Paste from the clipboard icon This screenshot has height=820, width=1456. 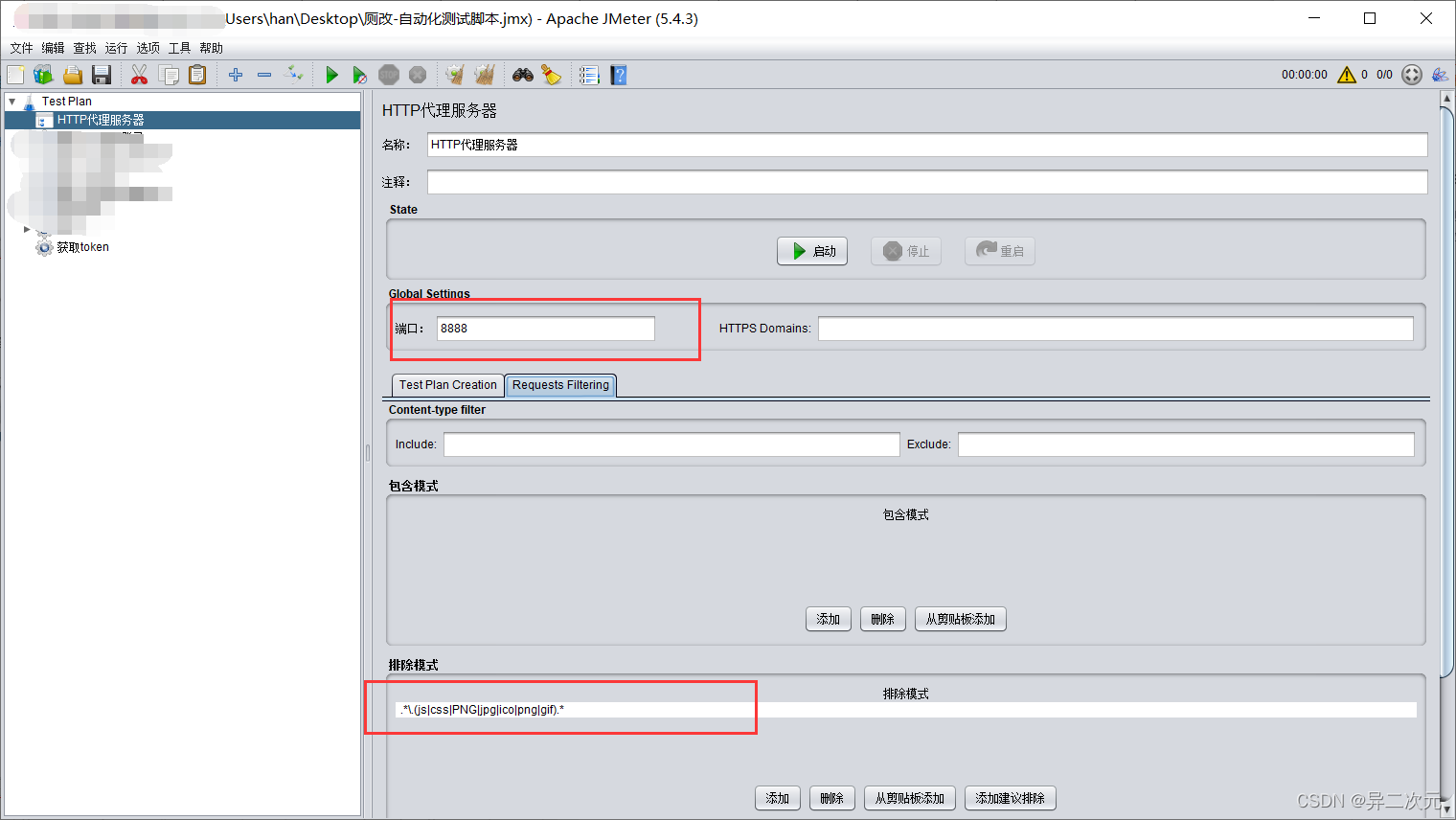click(x=197, y=75)
